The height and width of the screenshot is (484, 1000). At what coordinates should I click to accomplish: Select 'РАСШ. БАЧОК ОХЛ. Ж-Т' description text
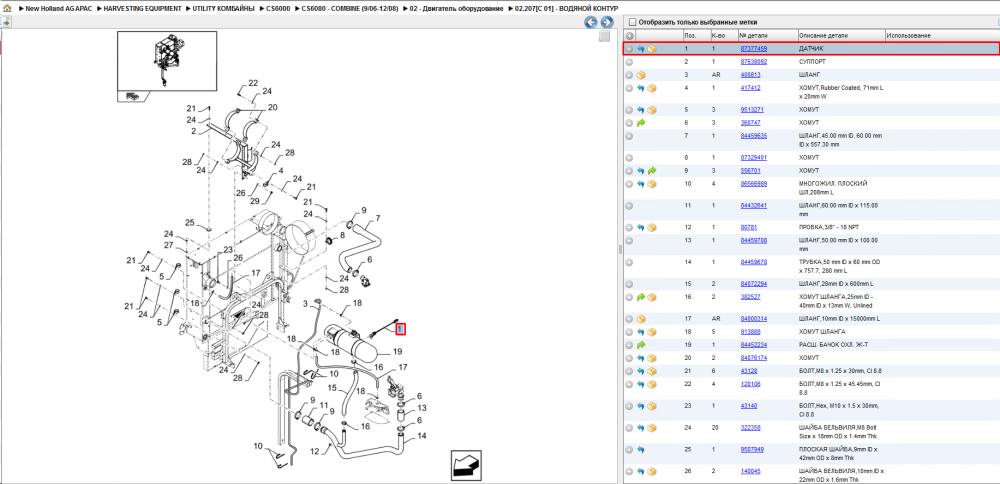click(x=833, y=344)
